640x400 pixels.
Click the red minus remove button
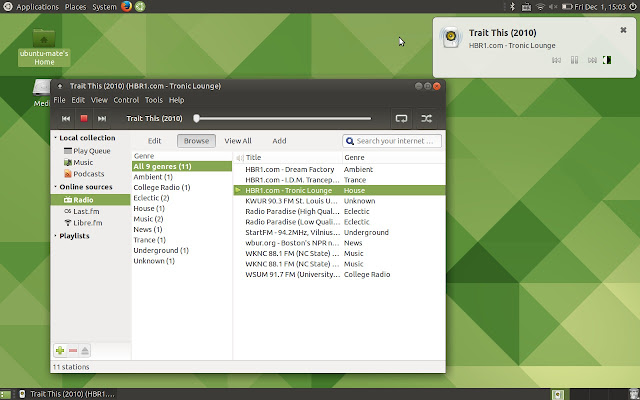(73, 351)
